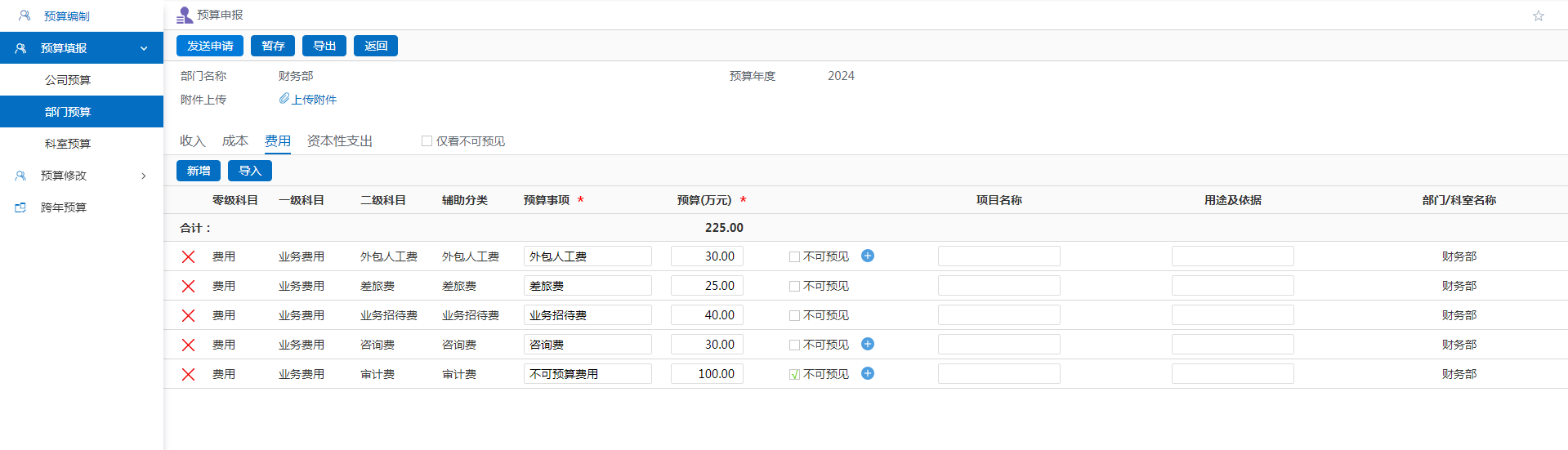Click the 导入 button
Image resolution: width=1568 pixels, height=450 pixels.
[x=250, y=171]
